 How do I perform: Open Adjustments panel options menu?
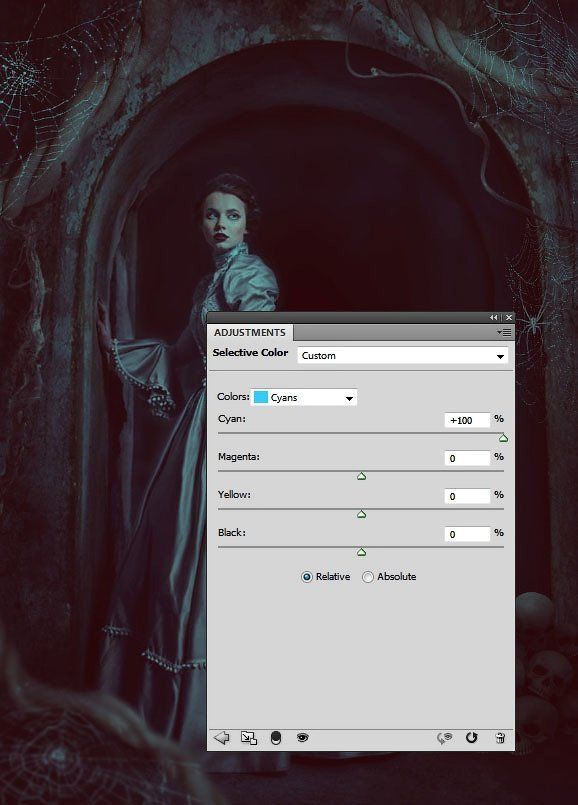(504, 333)
